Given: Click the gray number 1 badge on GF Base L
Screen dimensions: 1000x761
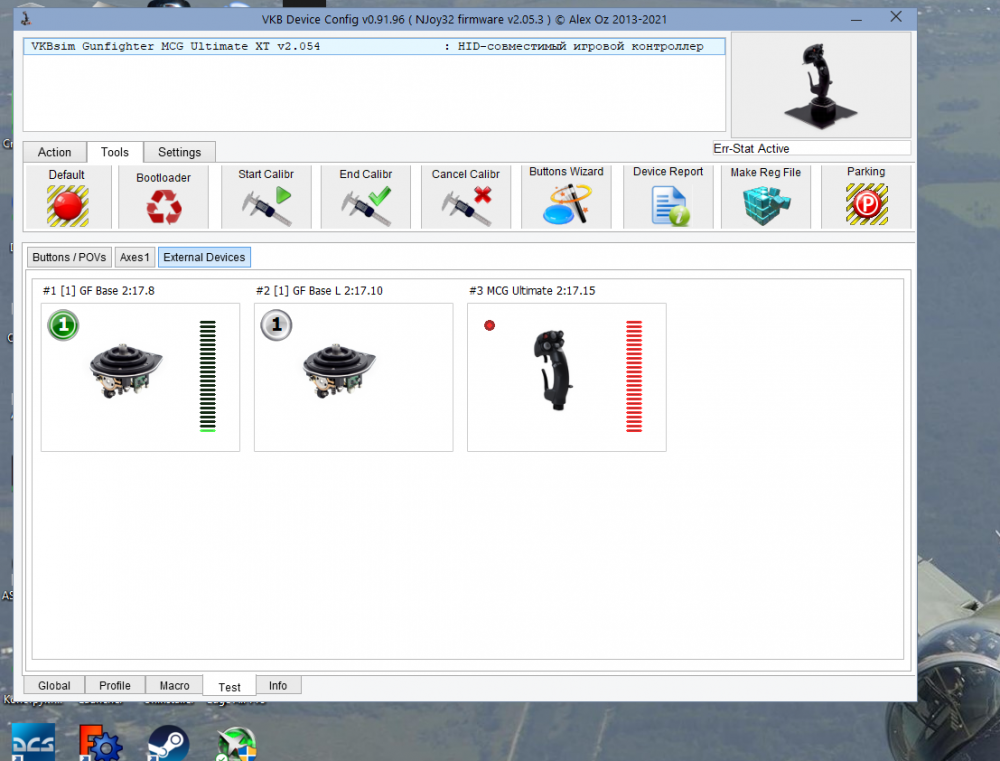Looking at the screenshot, I should (276, 325).
